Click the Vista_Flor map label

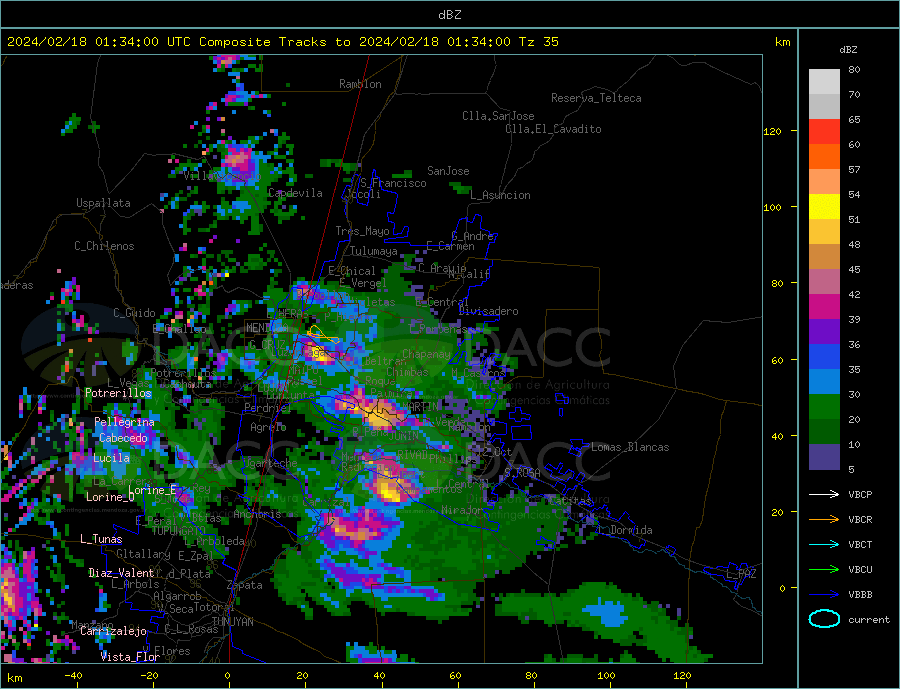[130, 657]
